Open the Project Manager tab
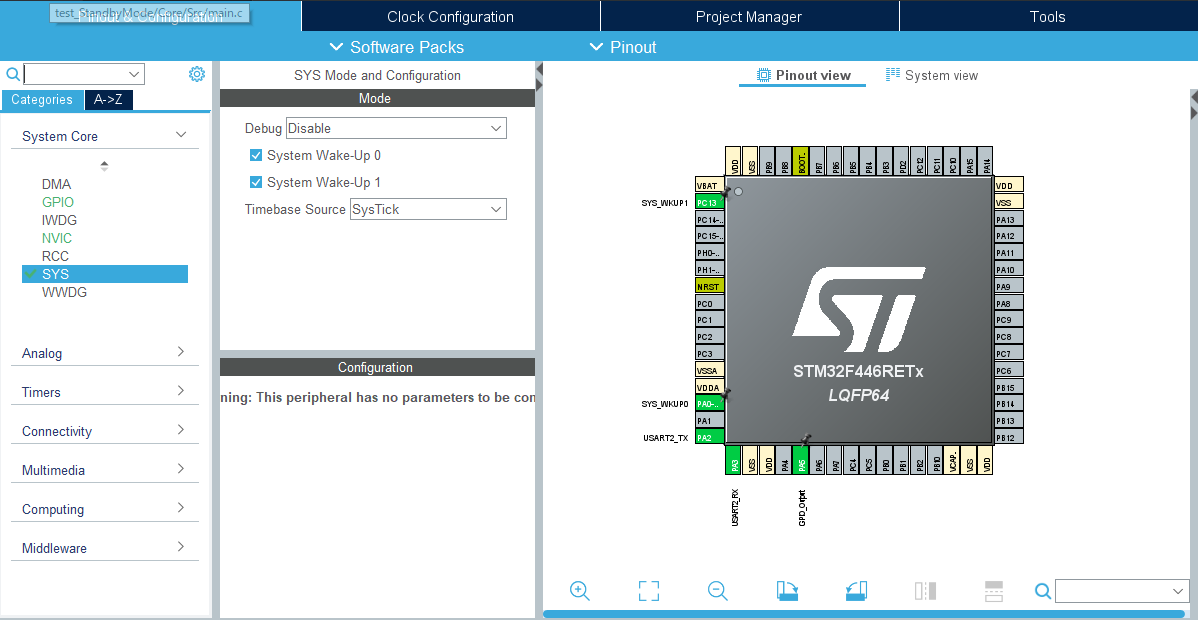1198x620 pixels. (x=748, y=16)
